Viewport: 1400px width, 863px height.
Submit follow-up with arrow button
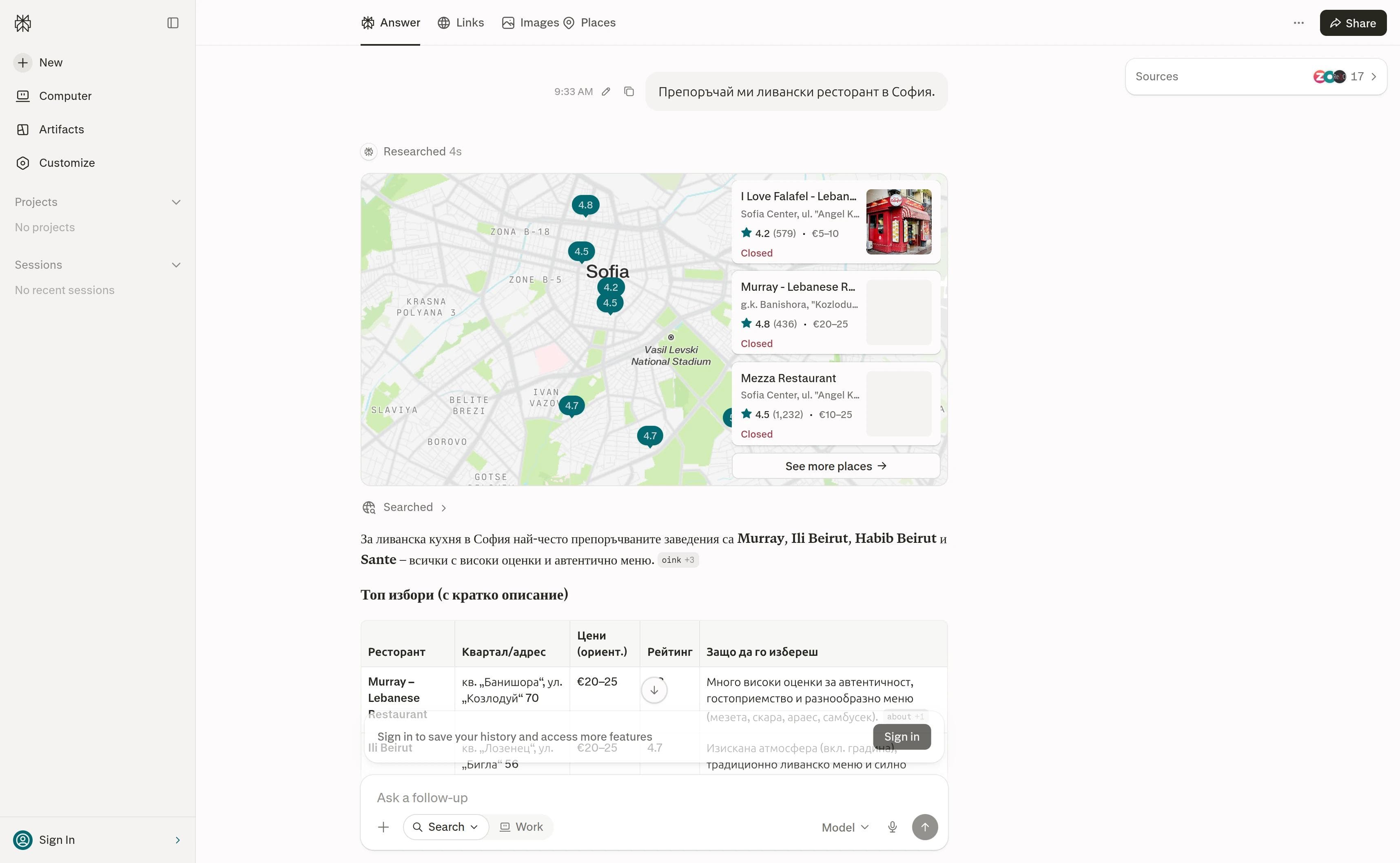tap(925, 827)
